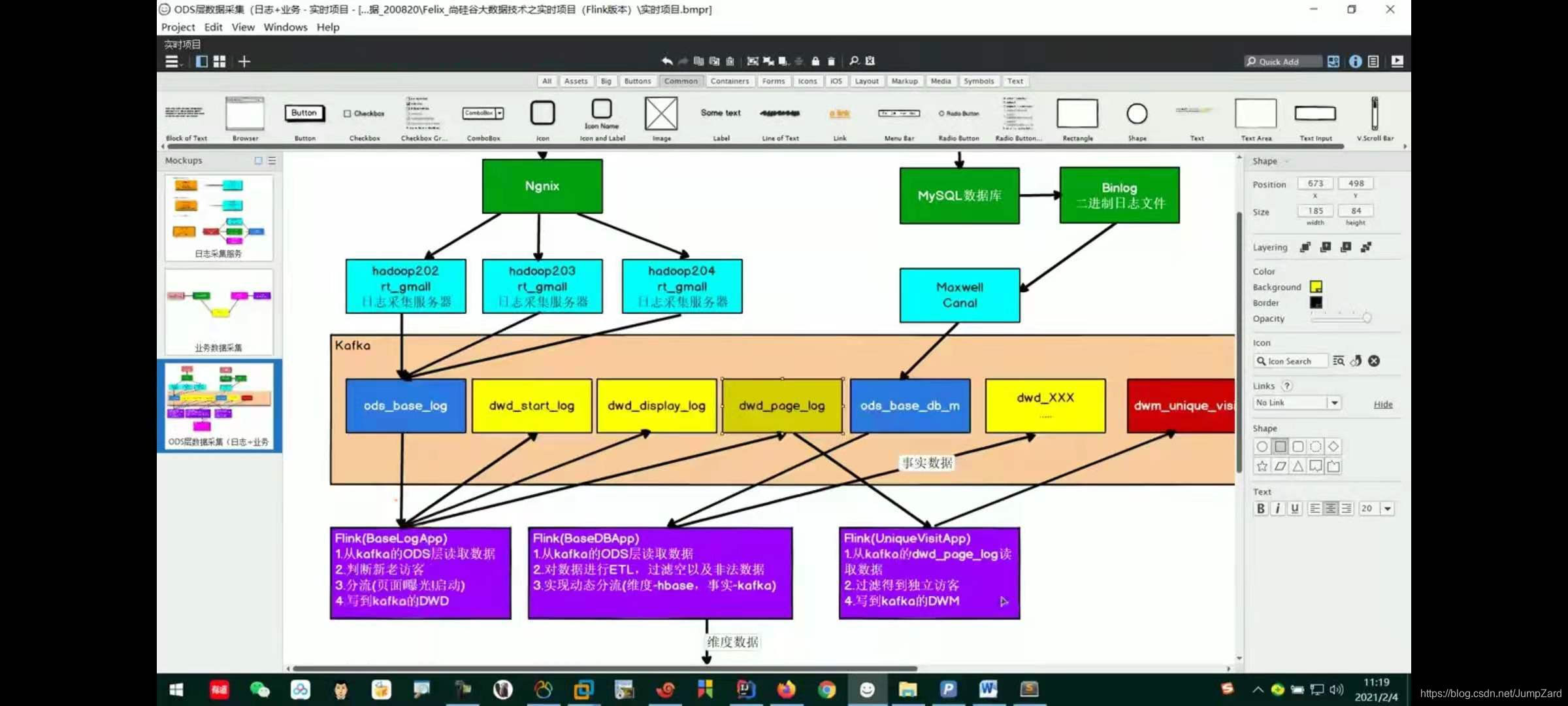Viewport: 1568px width, 706px height.
Task: Add a new mockup with the plus icon
Action: click(x=244, y=61)
